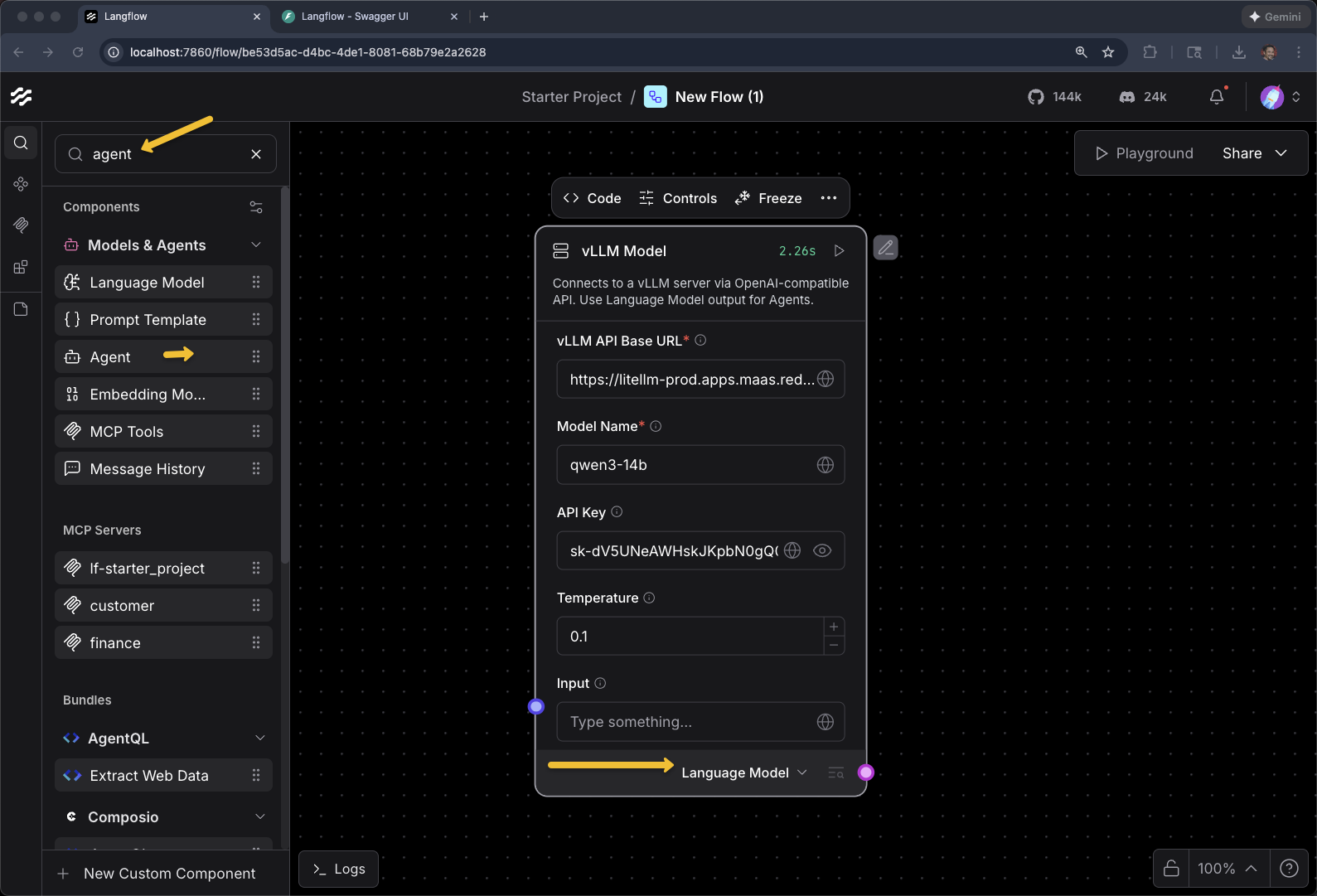The height and width of the screenshot is (896, 1317).
Task: Toggle Freeze on the vLLM node
Action: (x=768, y=198)
